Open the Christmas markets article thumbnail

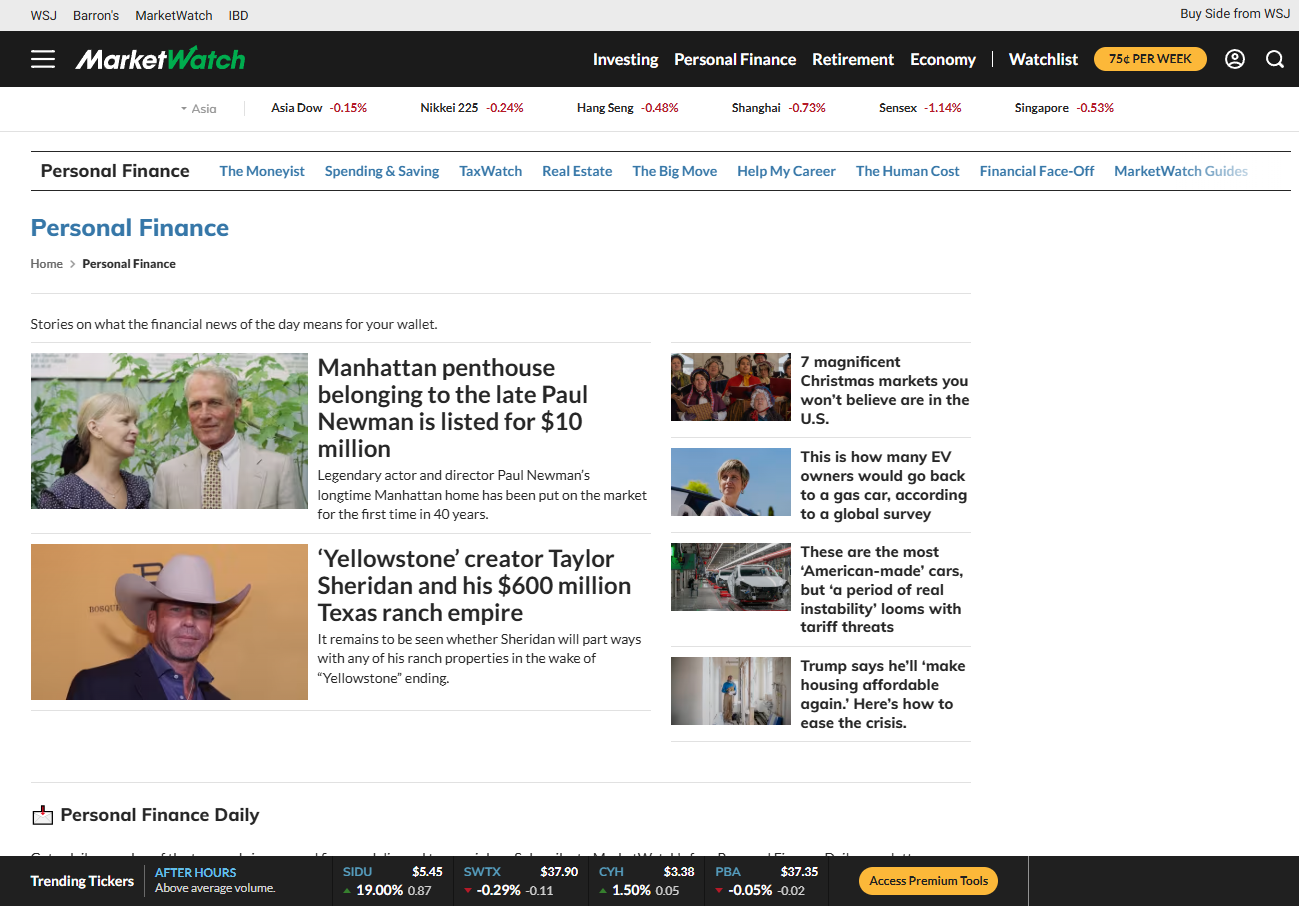coord(730,386)
